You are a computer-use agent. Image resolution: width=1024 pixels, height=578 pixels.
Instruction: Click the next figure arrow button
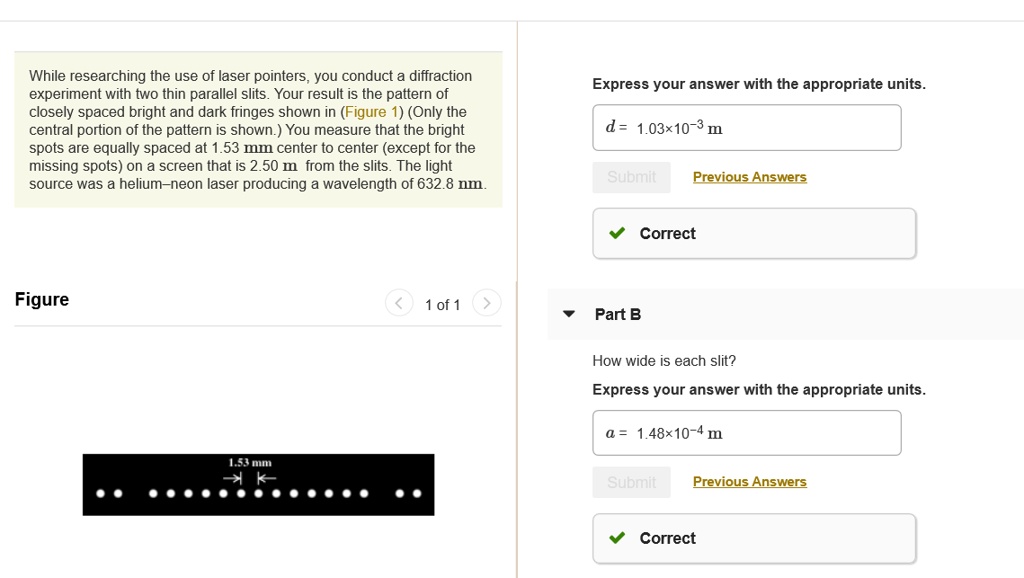pos(486,303)
